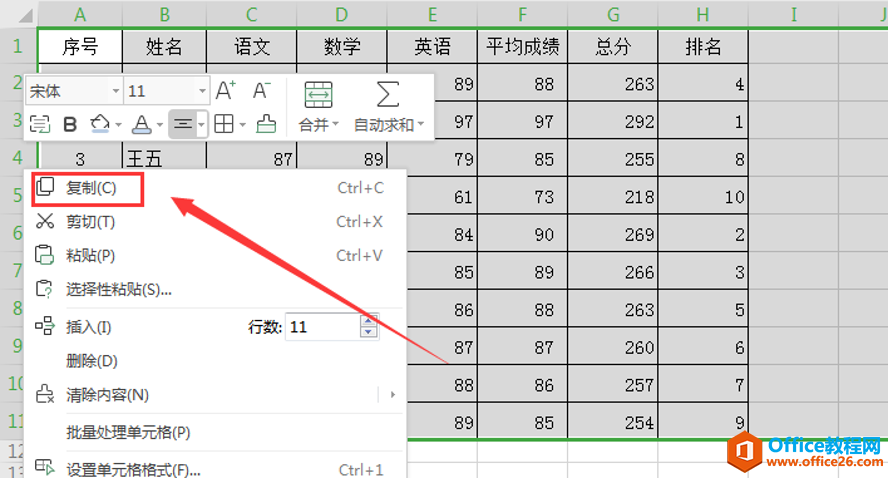Expand the borders dropdown arrow
The height and width of the screenshot is (479, 890).
(242, 125)
